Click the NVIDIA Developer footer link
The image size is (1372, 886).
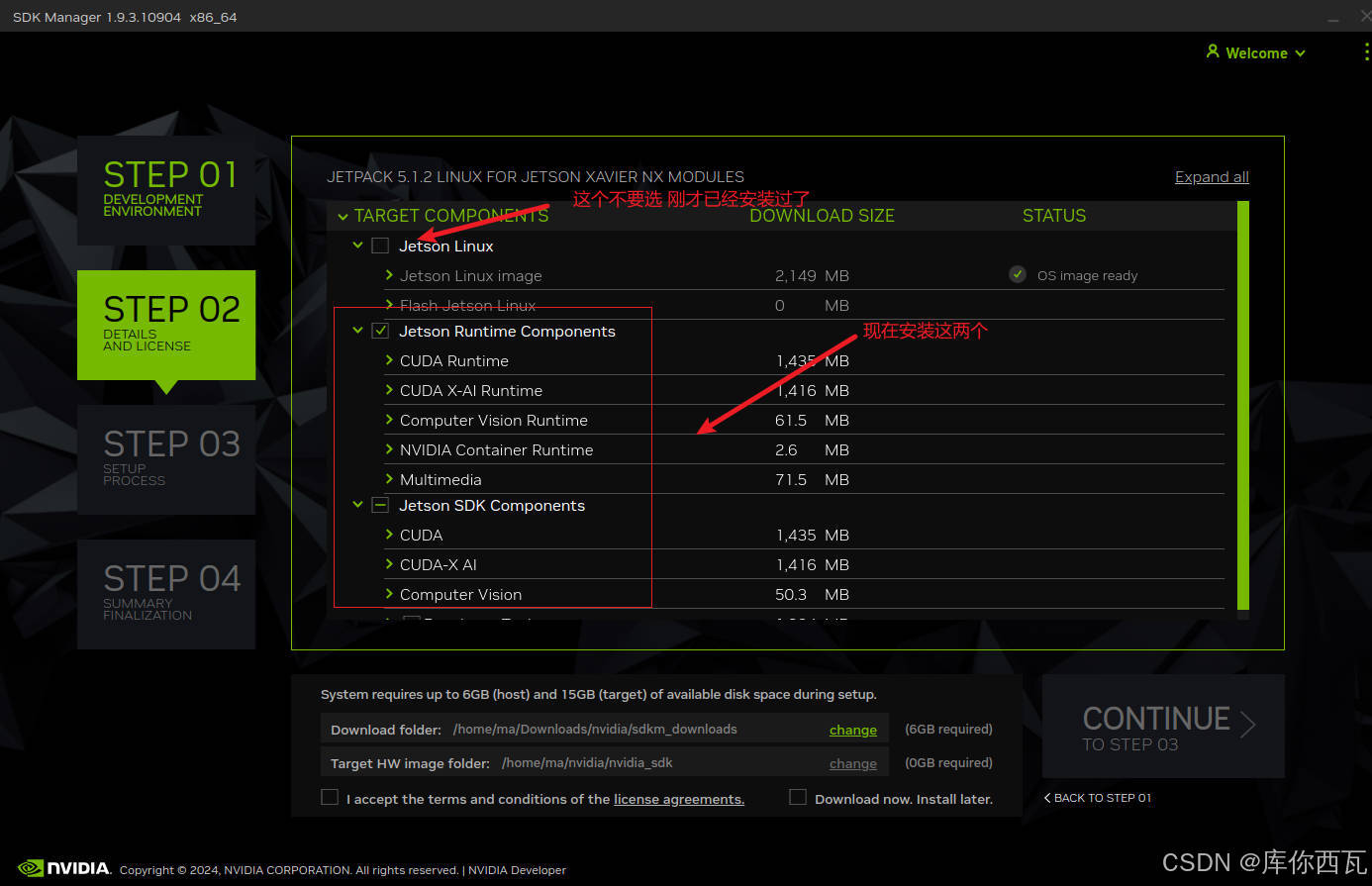[x=517, y=870]
